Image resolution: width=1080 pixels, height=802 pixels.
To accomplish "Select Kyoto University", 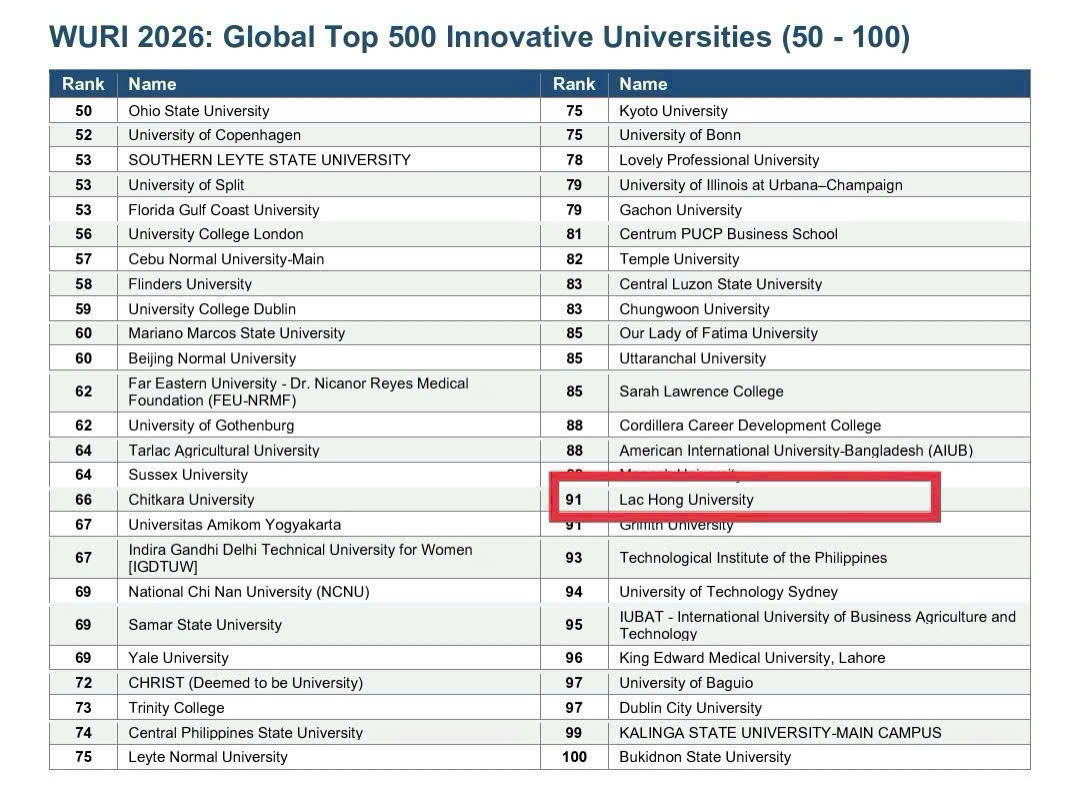I will point(674,111).
